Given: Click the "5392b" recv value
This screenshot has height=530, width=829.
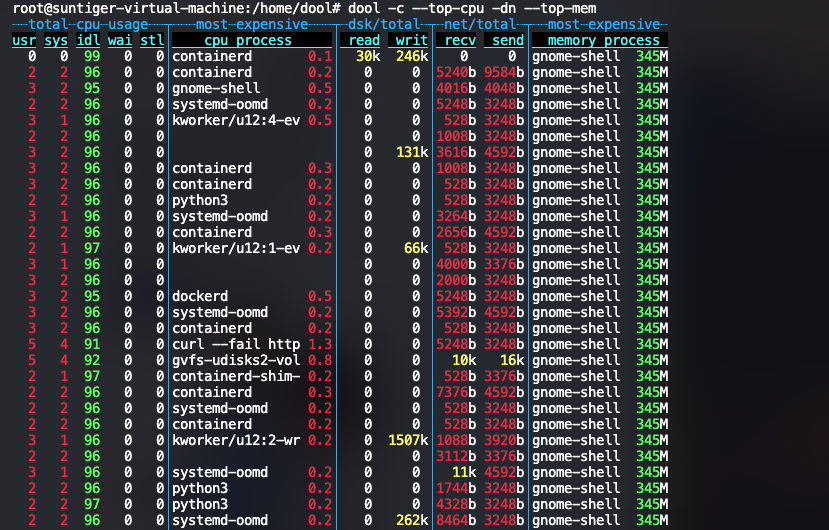Looking at the screenshot, I should [456, 312].
